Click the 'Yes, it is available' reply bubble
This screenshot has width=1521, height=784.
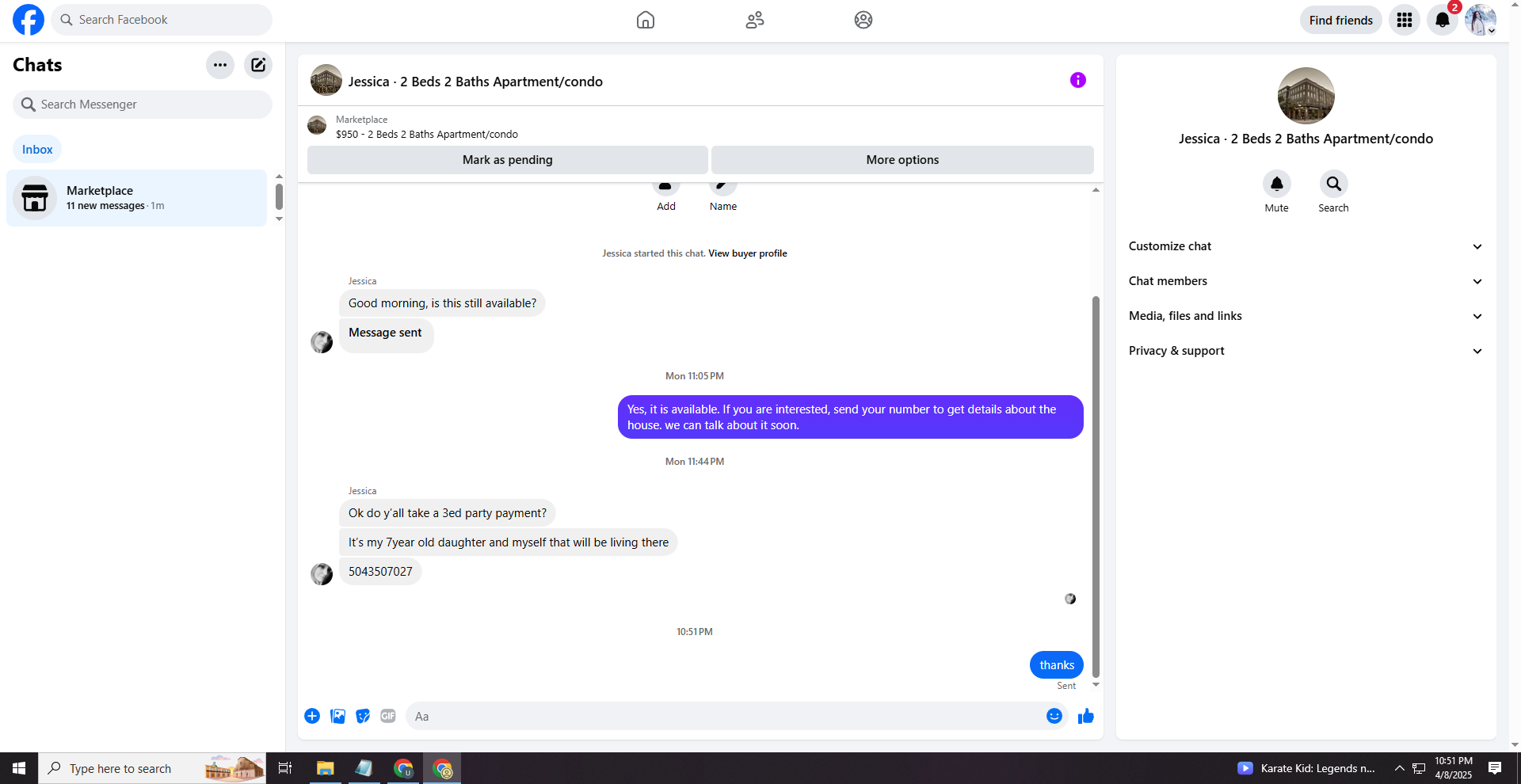[850, 417]
